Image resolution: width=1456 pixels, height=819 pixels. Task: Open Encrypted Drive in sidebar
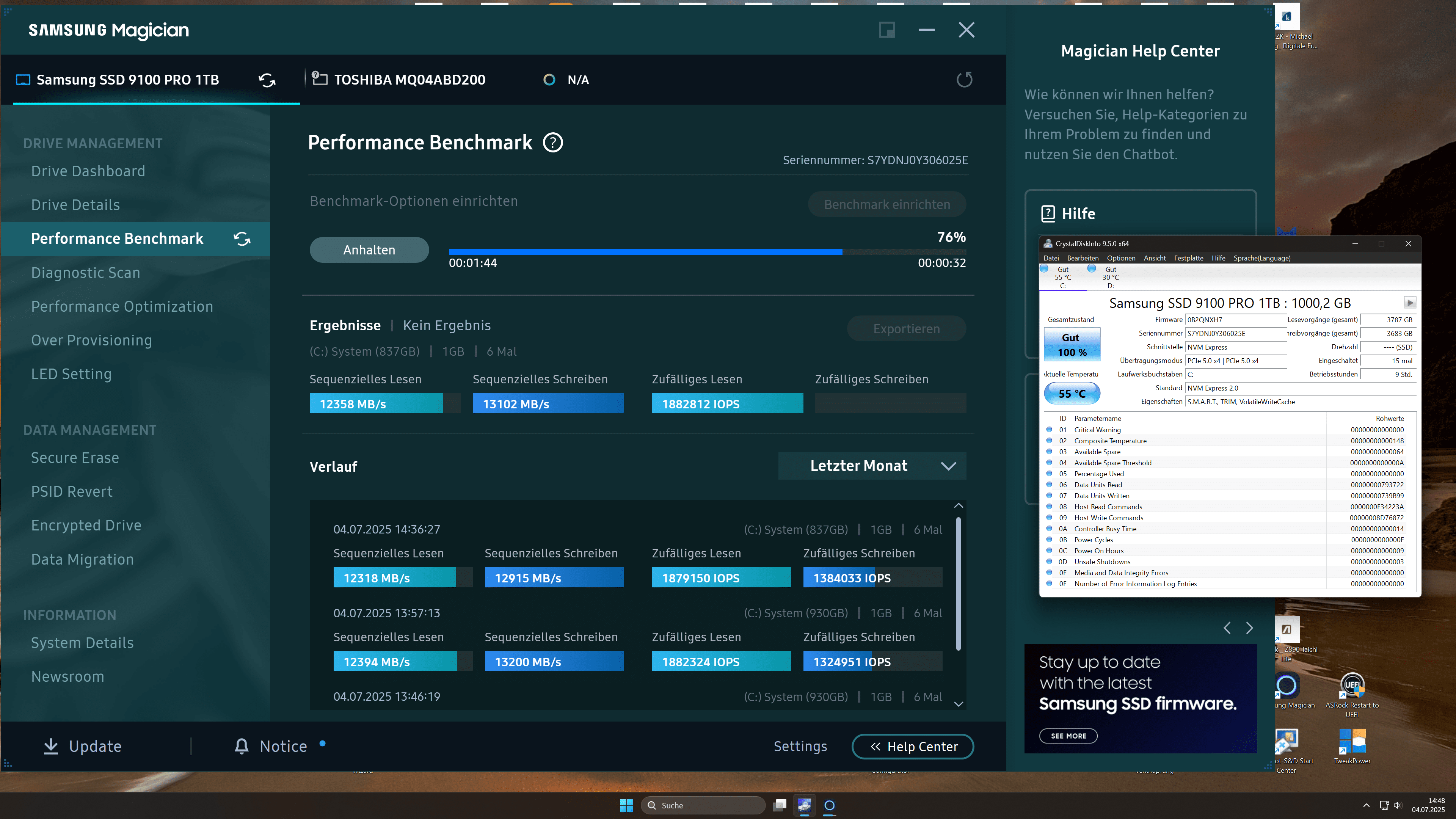[86, 525]
